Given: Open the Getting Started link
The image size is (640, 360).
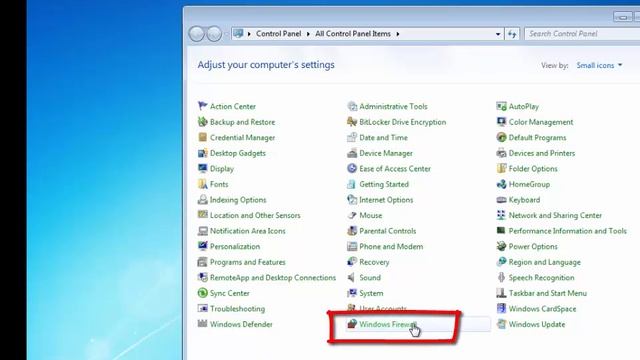Looking at the screenshot, I should point(384,184).
